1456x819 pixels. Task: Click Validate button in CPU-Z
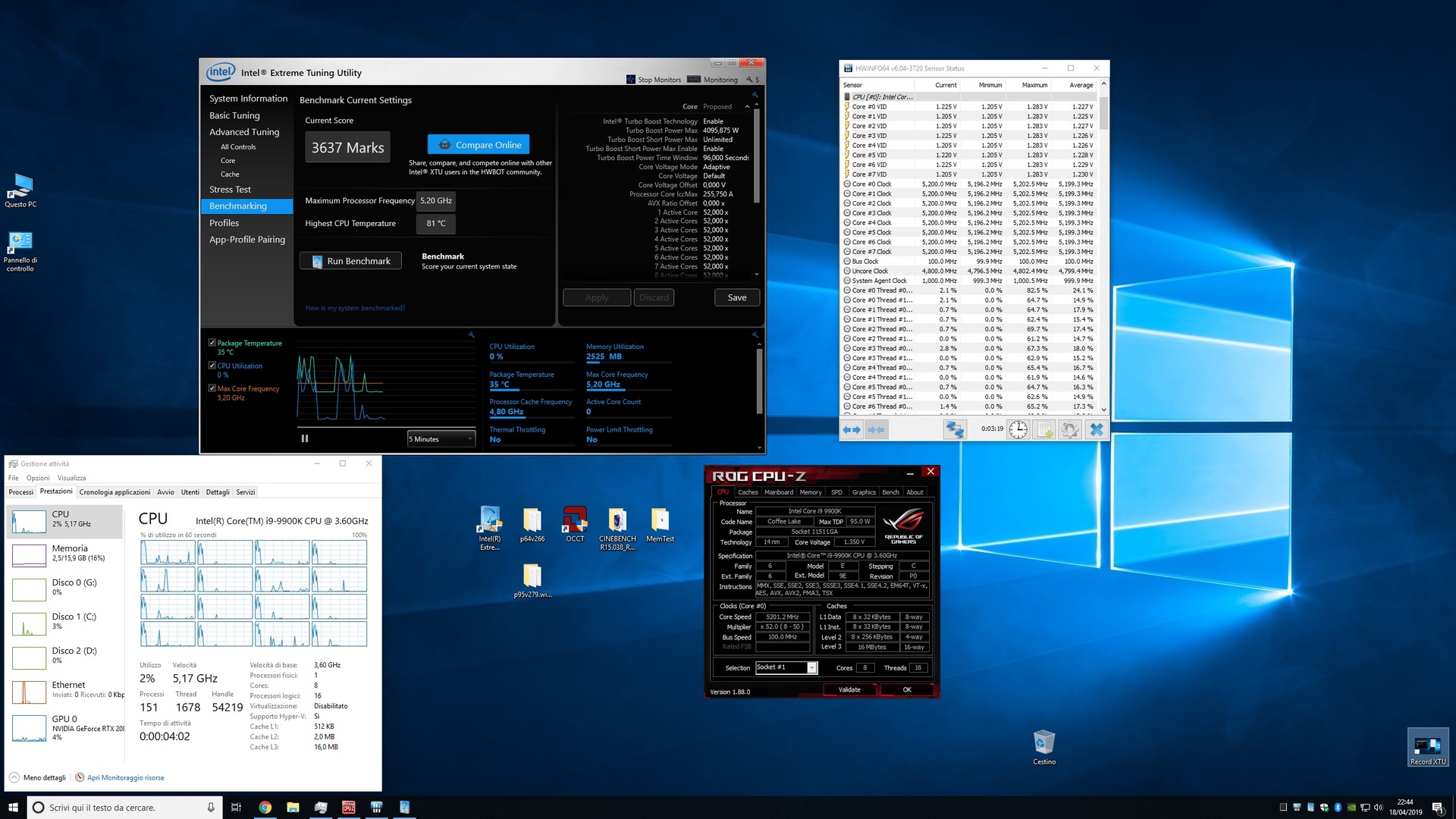coord(849,690)
